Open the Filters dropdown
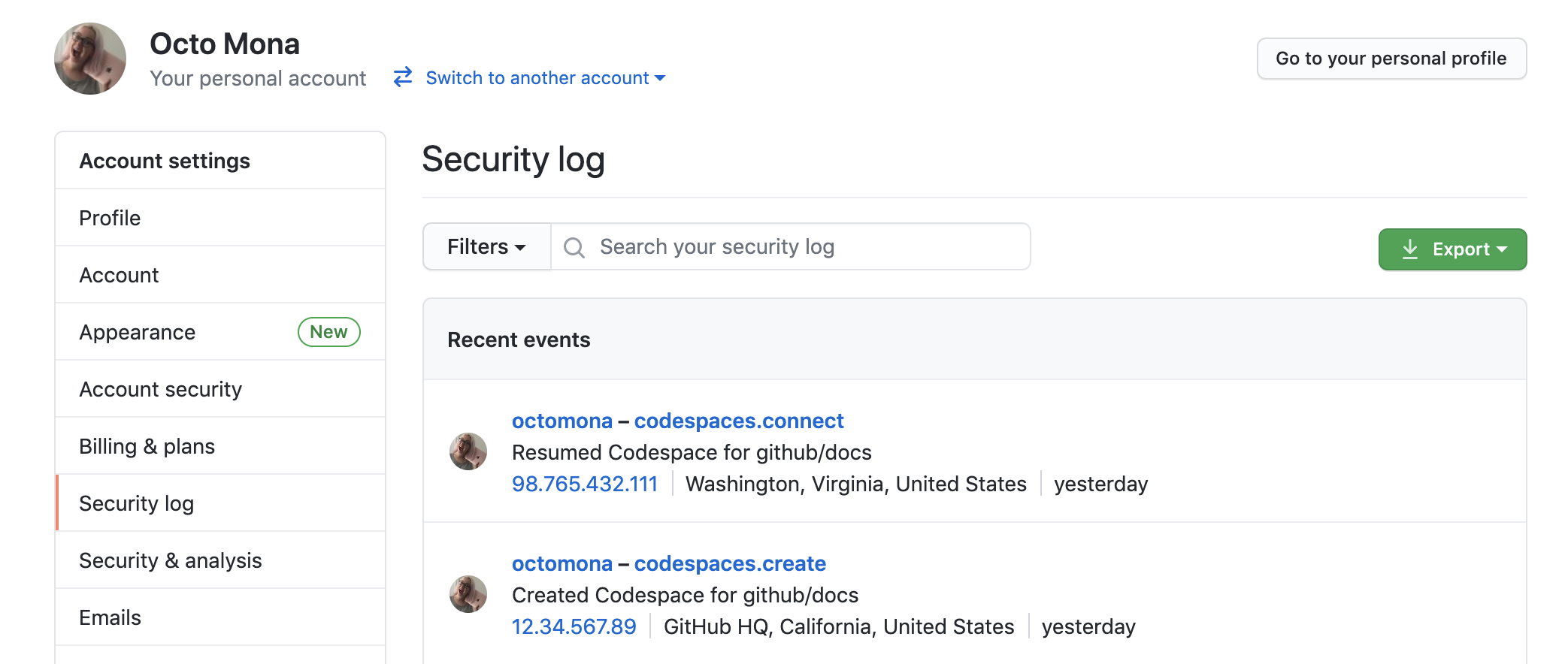This screenshot has height=664, width=1568. [486, 246]
